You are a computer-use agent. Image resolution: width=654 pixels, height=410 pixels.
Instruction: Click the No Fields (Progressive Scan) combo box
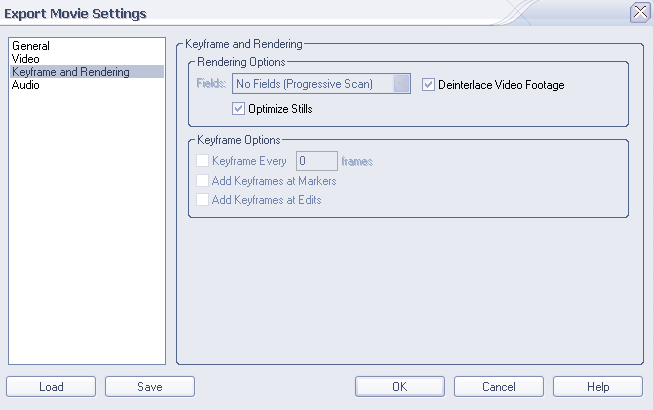pyautogui.click(x=321, y=84)
